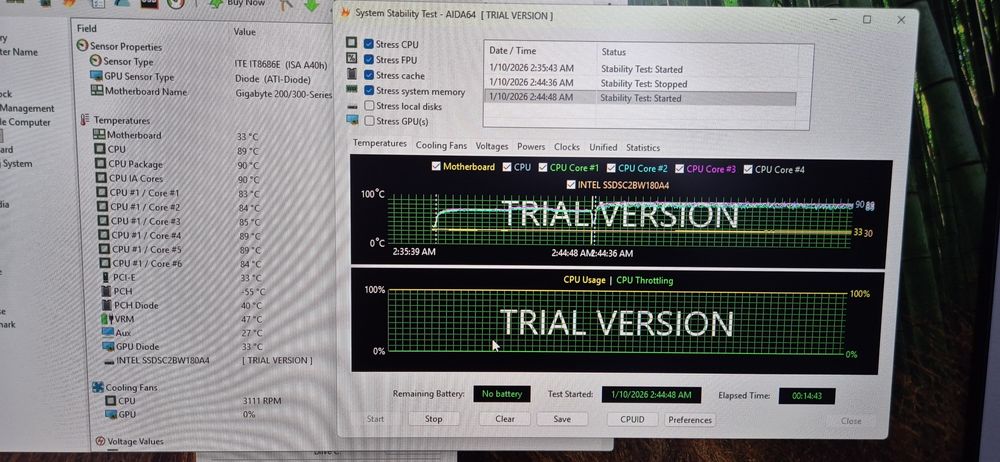The width and height of the screenshot is (1000, 462).
Task: Click the monitor icon beside Stress GPU(s)
Action: coord(352,119)
